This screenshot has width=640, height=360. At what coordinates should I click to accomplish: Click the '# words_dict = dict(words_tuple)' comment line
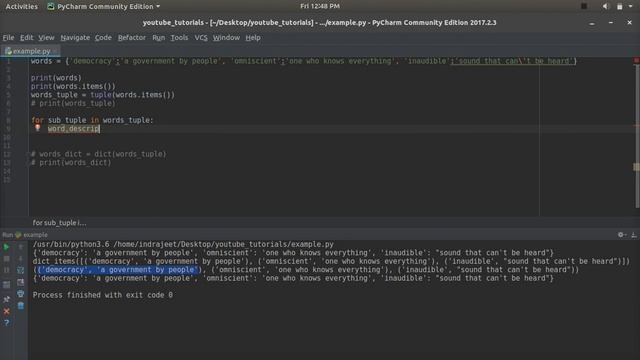98,154
